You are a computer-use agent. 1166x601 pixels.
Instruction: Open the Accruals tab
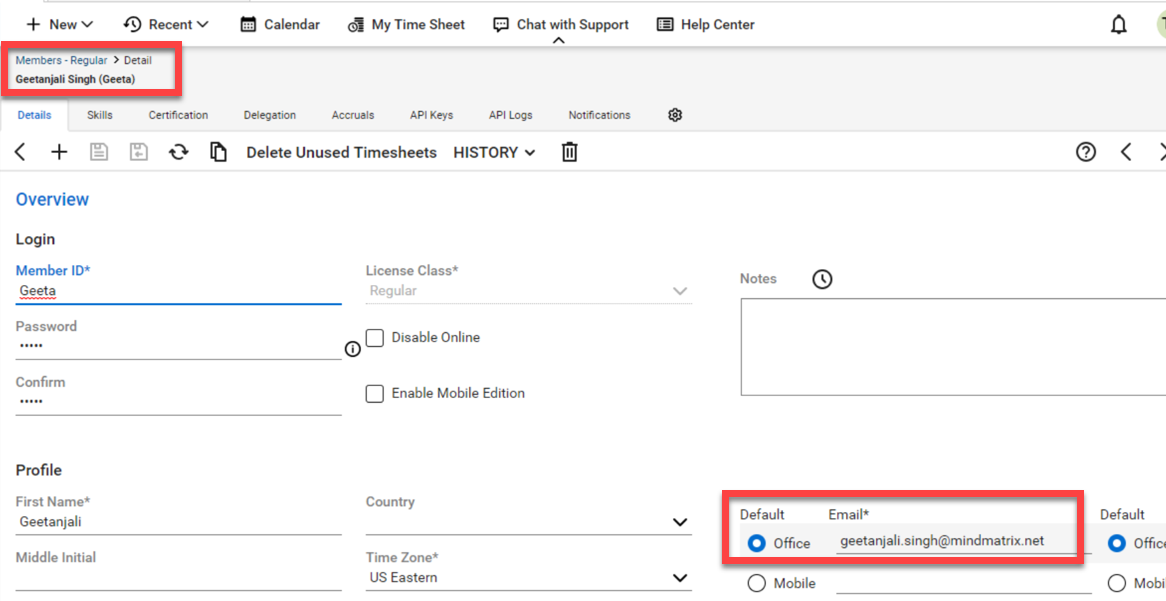(x=353, y=115)
